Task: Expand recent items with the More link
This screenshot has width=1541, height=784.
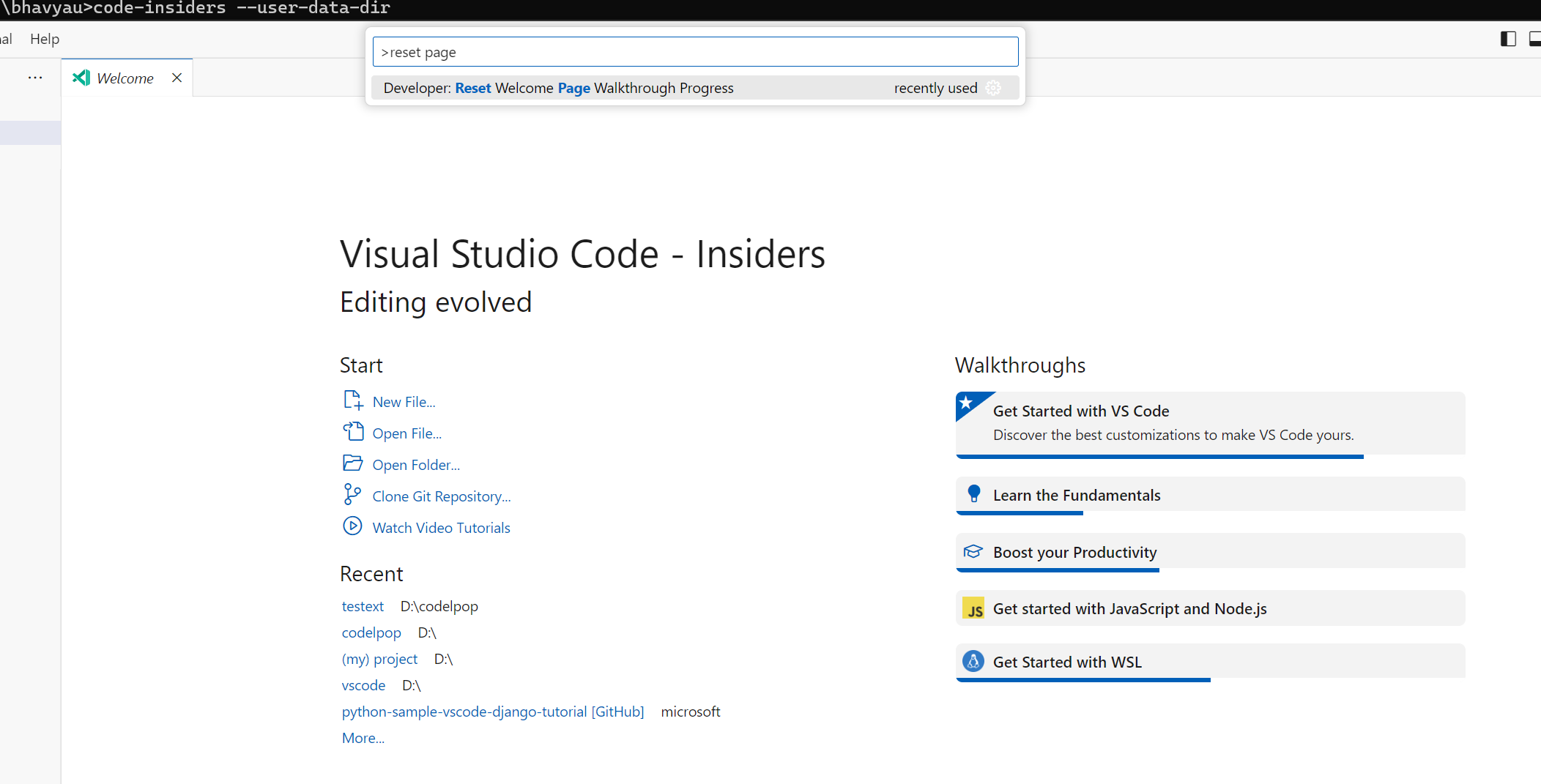Action: pyautogui.click(x=363, y=737)
